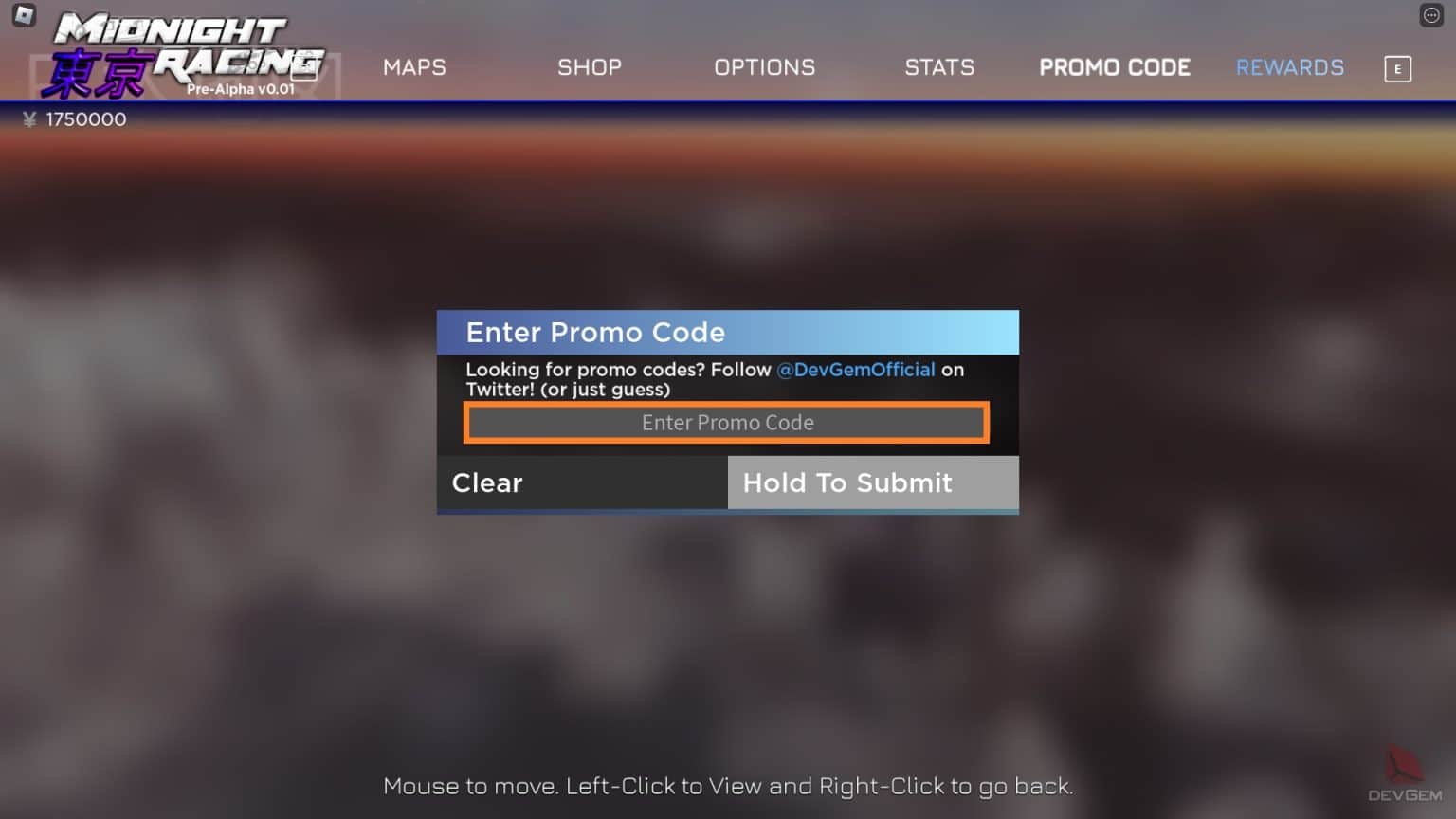Click the Hold To Submit button
This screenshot has height=819, width=1456.
pos(873,482)
